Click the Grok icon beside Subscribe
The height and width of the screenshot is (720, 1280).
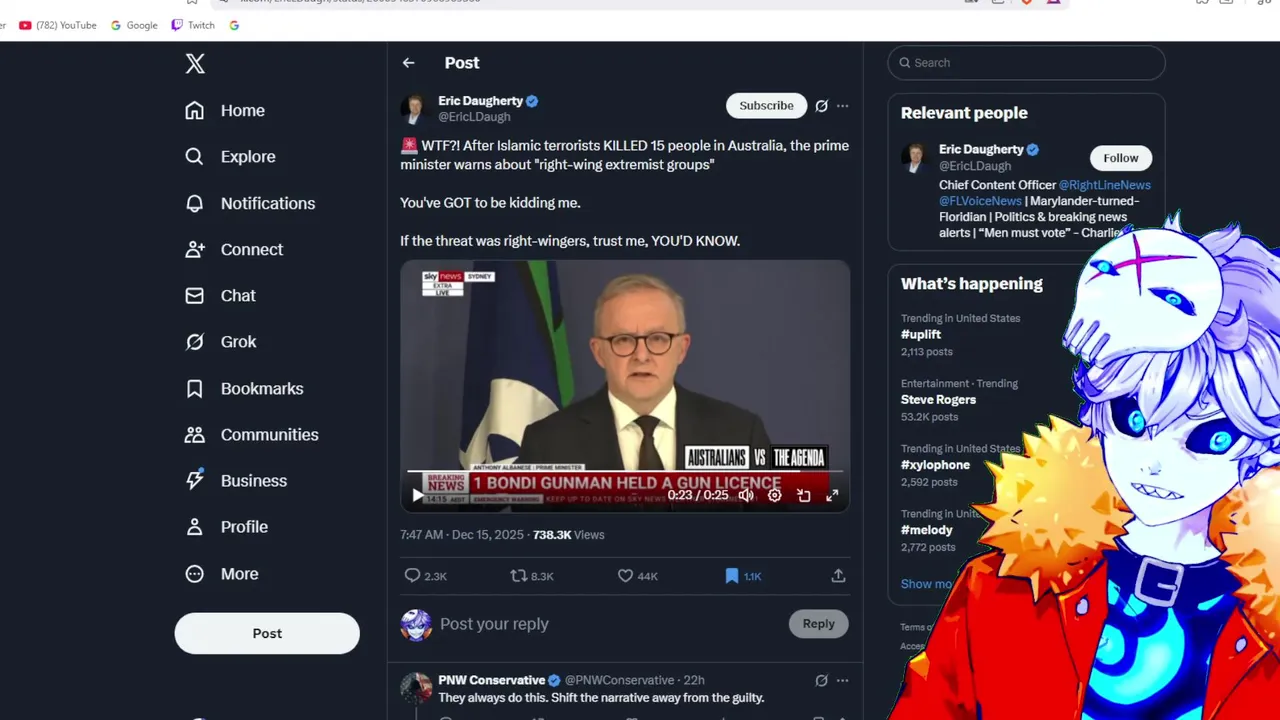[821, 106]
